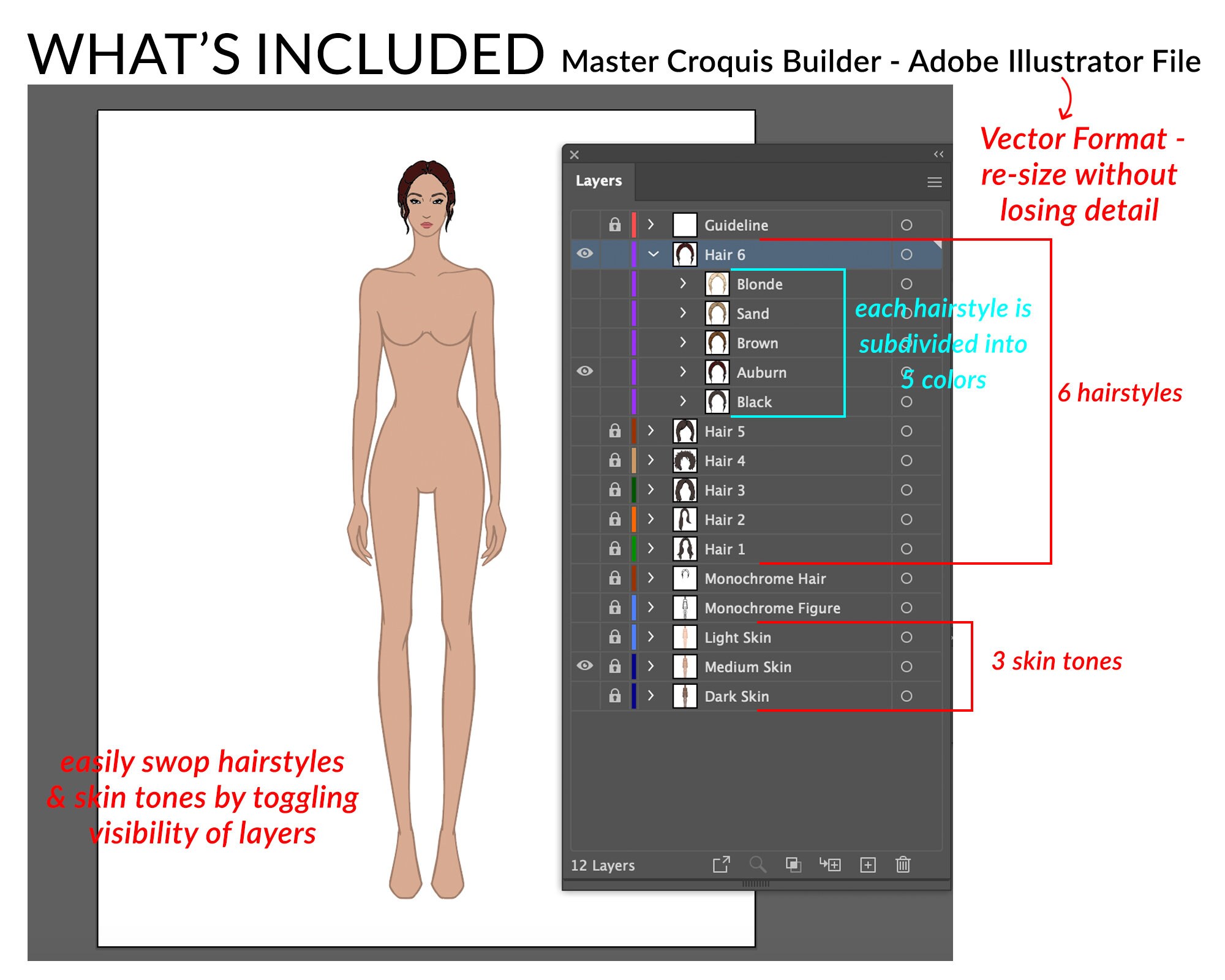Select the Sand sublayer row
This screenshot has width=1225, height=980.
coord(756,313)
